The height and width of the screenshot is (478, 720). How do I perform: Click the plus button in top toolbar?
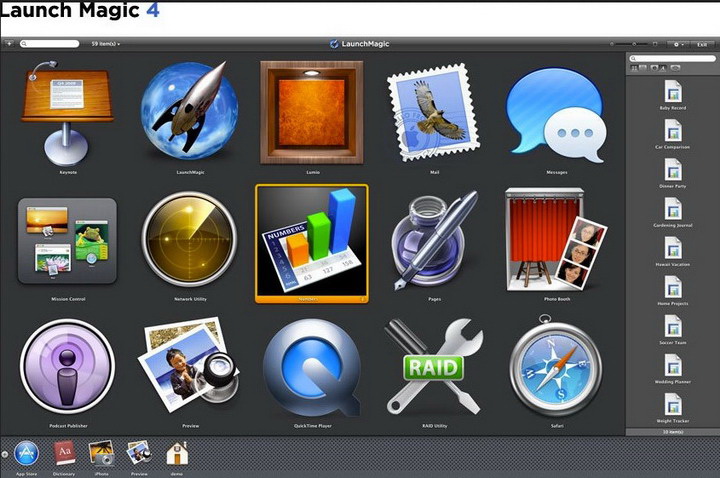point(9,44)
